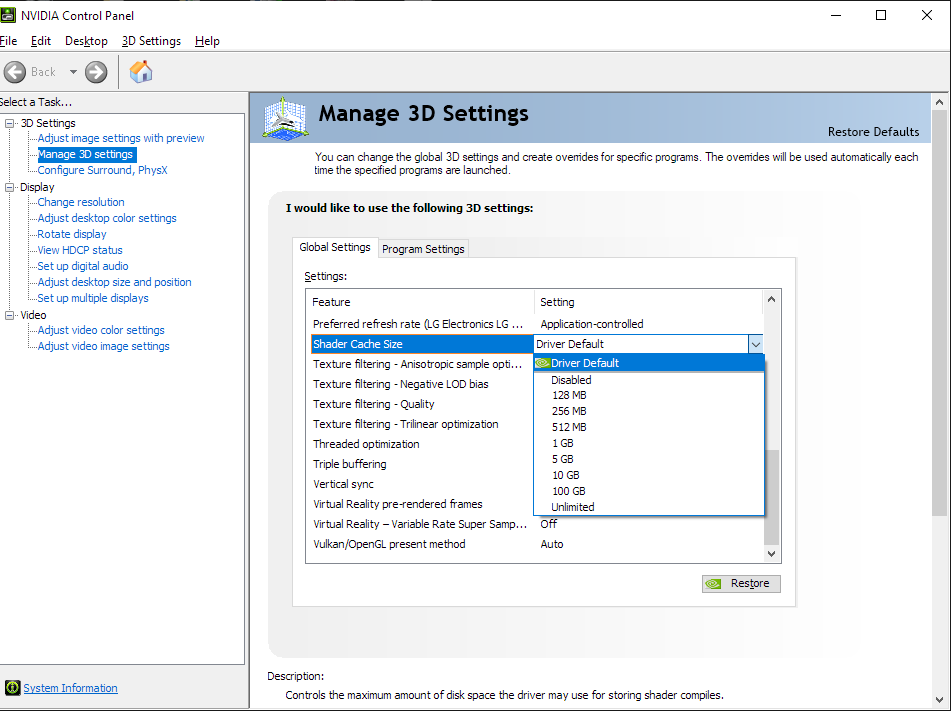Select Texture filtering - Negative LOD bias
The image size is (951, 711).
pyautogui.click(x=422, y=384)
